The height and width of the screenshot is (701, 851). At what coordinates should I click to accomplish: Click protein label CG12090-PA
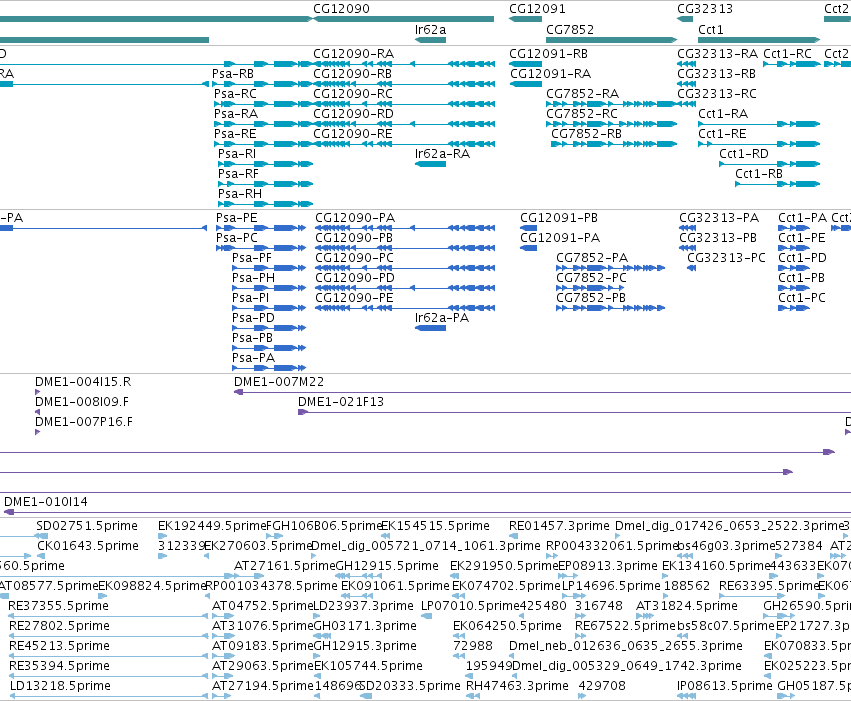[x=355, y=218]
